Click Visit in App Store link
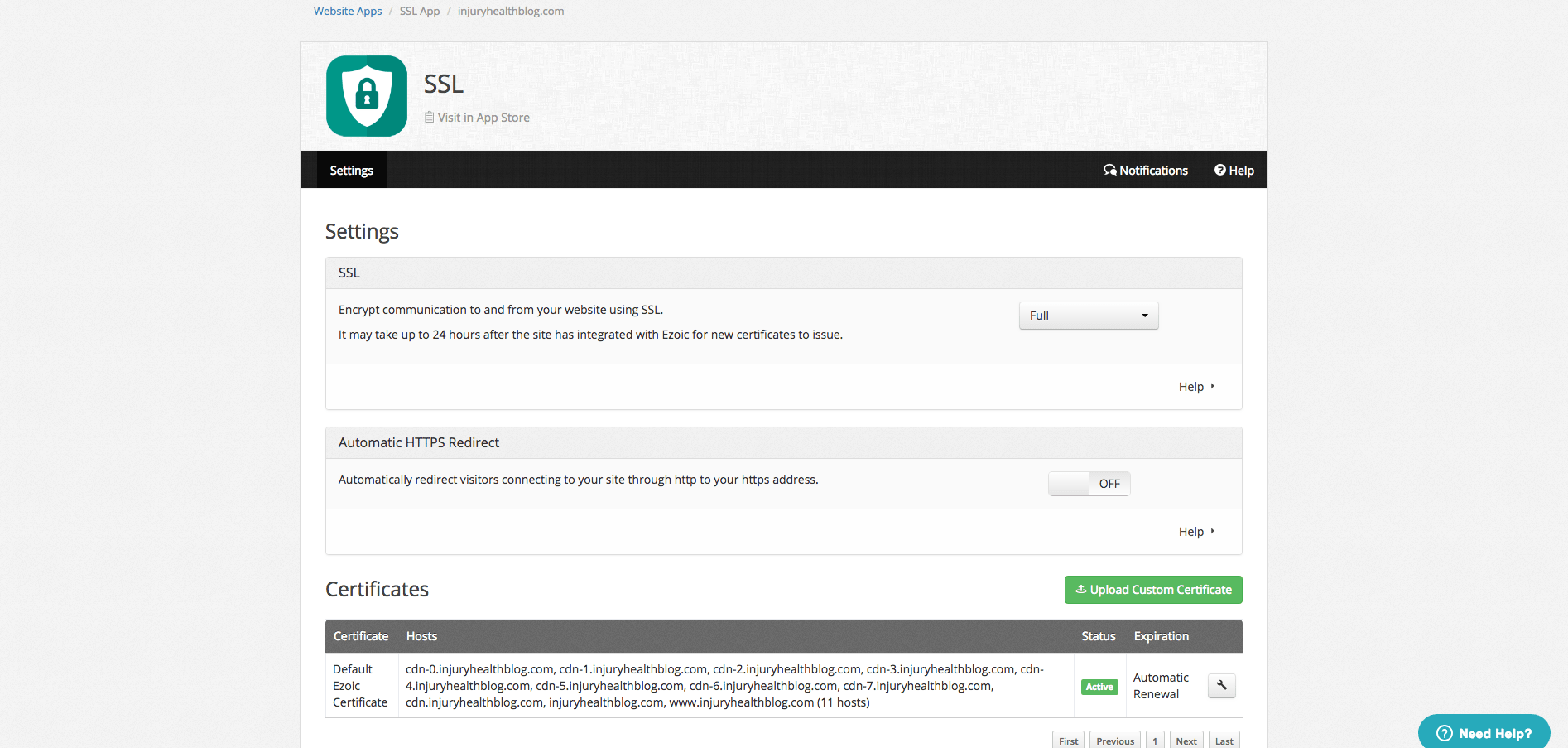1568x748 pixels. [x=477, y=118]
